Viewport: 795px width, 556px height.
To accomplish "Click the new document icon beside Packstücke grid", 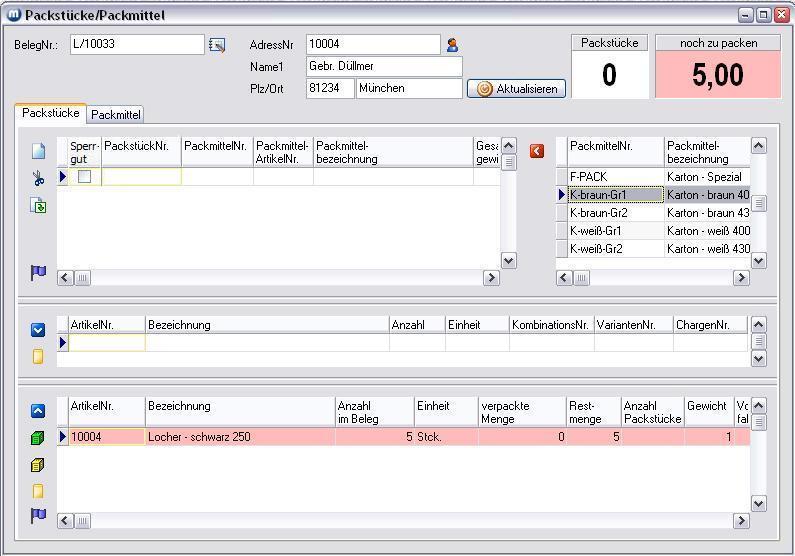I will point(38,151).
